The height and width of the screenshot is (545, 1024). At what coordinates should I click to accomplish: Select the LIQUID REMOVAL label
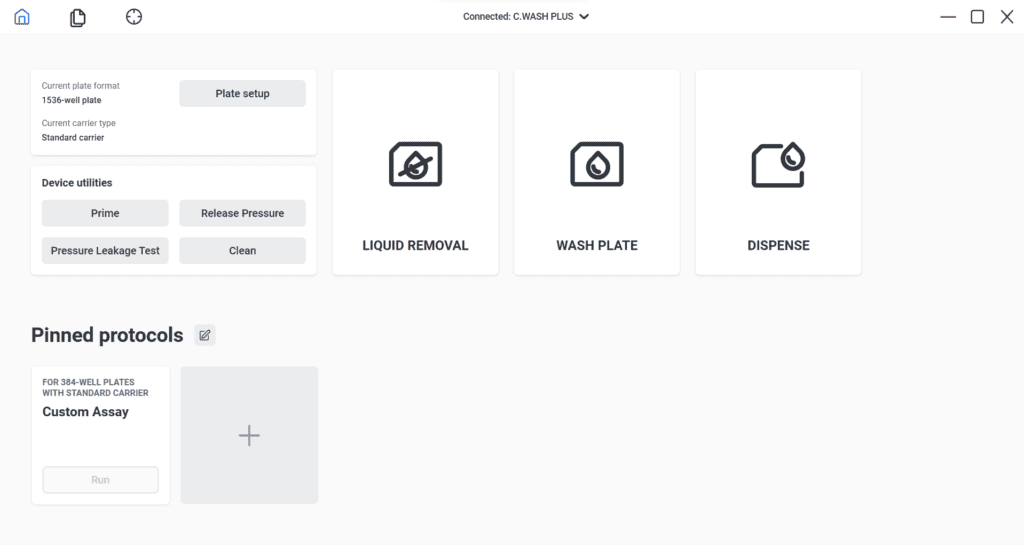coord(415,245)
